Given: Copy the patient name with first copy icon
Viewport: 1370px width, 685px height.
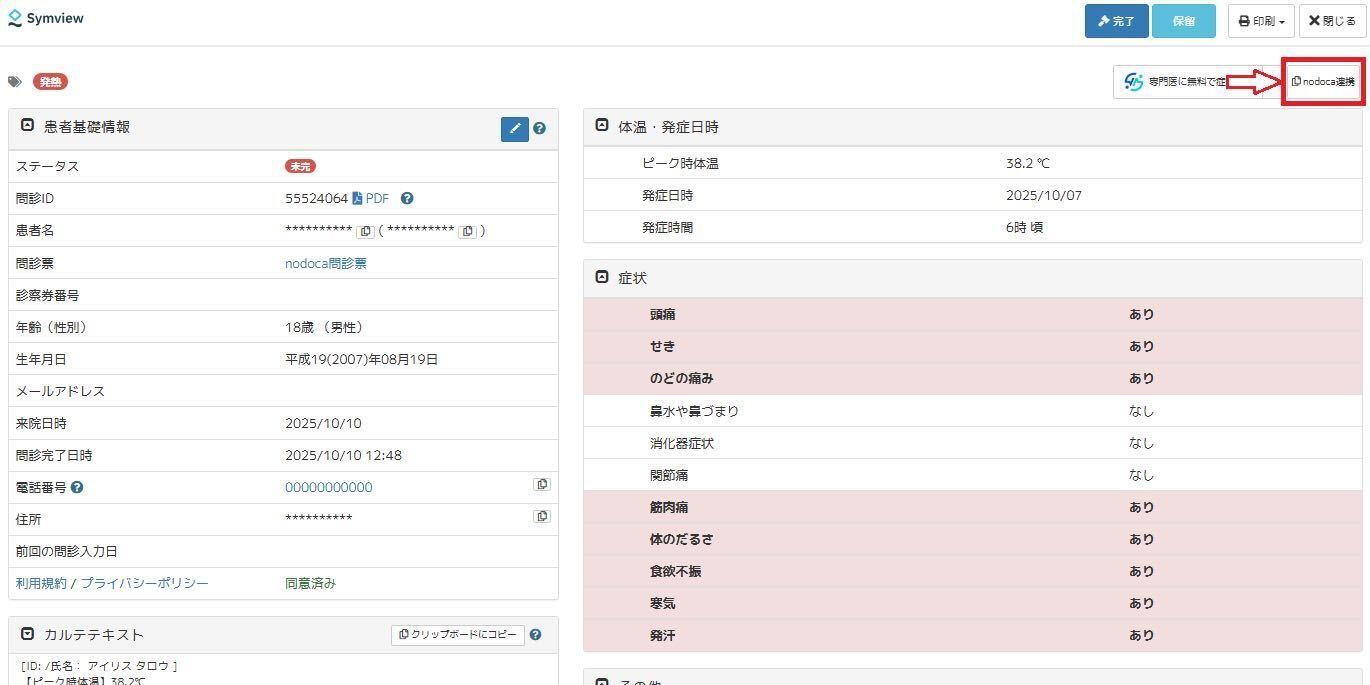Looking at the screenshot, I should pyautogui.click(x=366, y=231).
